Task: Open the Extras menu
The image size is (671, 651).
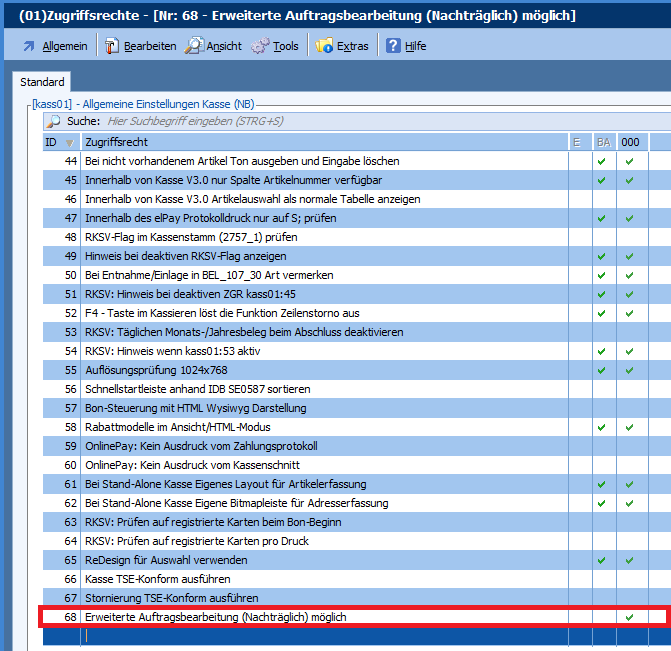Action: (x=352, y=46)
